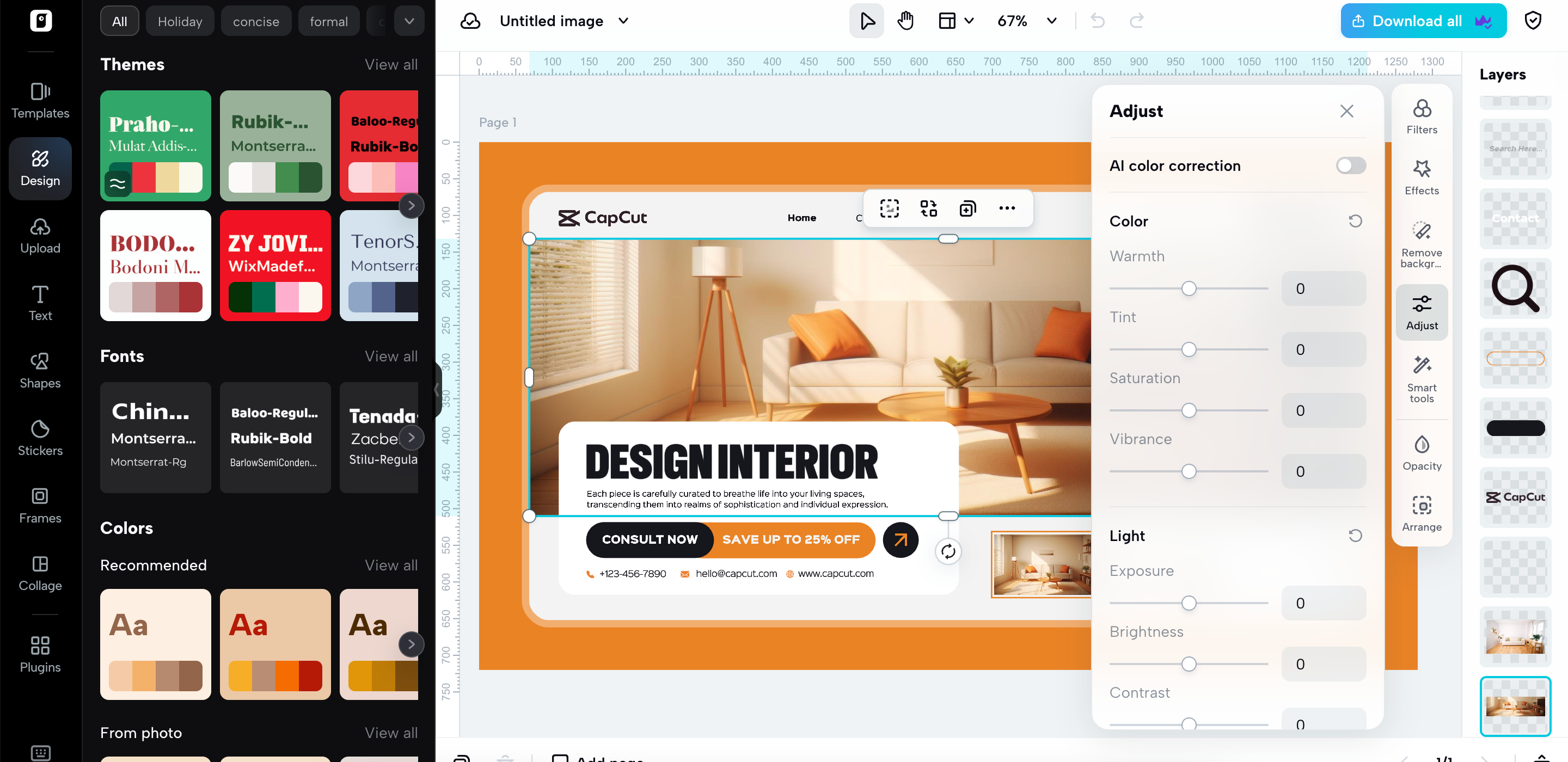Click View all next to Themes
Viewport: 1568px width, 762px height.
point(391,65)
